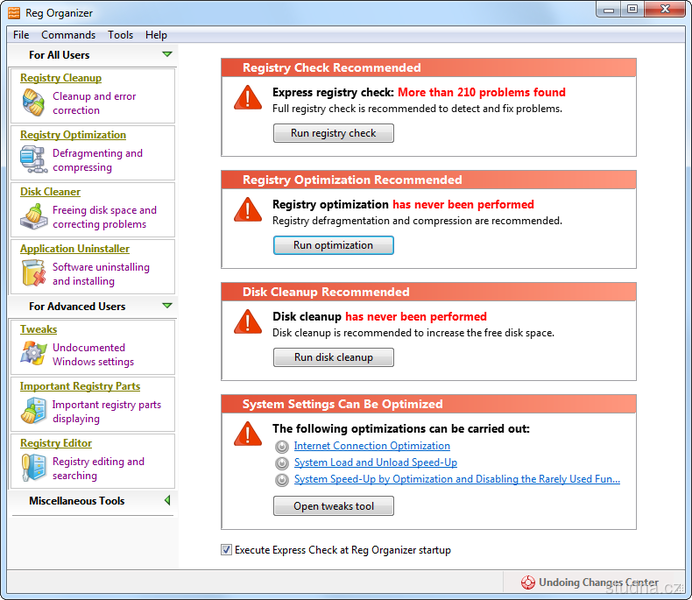692x600 pixels.
Task: Click the Registry Check Recommended panel header
Action: pos(429,68)
